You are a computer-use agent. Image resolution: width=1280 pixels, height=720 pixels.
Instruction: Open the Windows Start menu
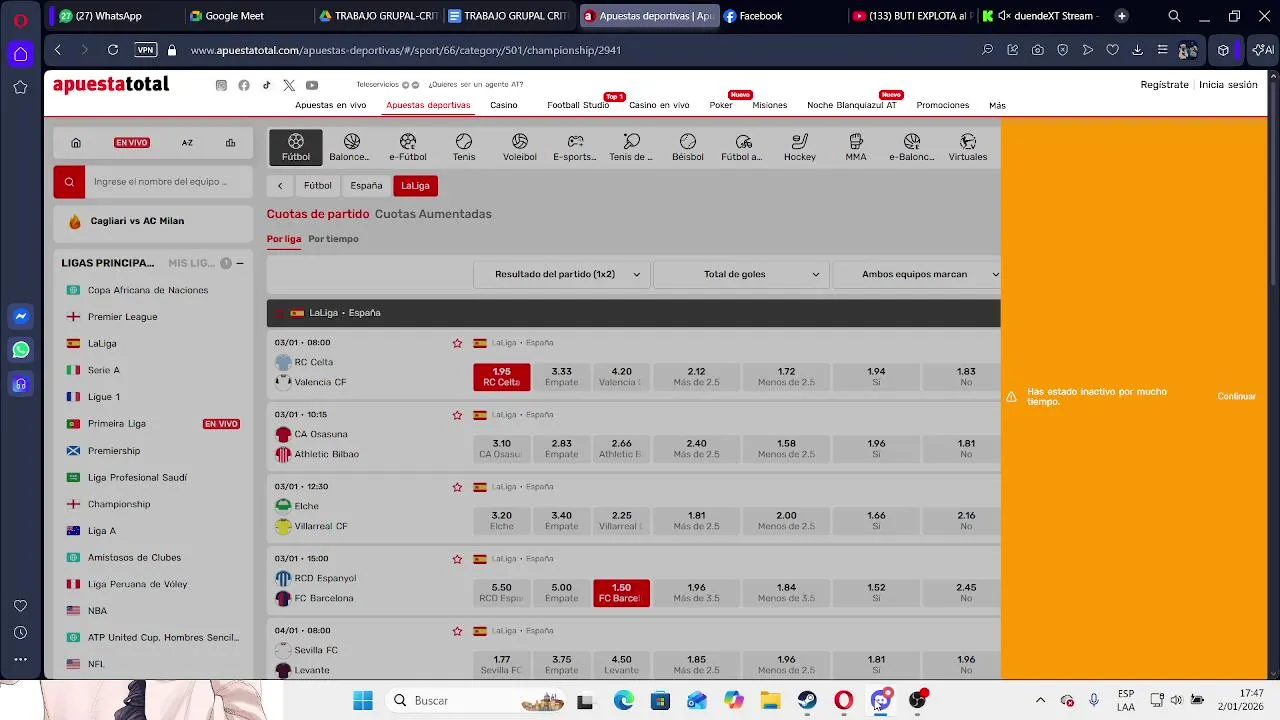363,700
